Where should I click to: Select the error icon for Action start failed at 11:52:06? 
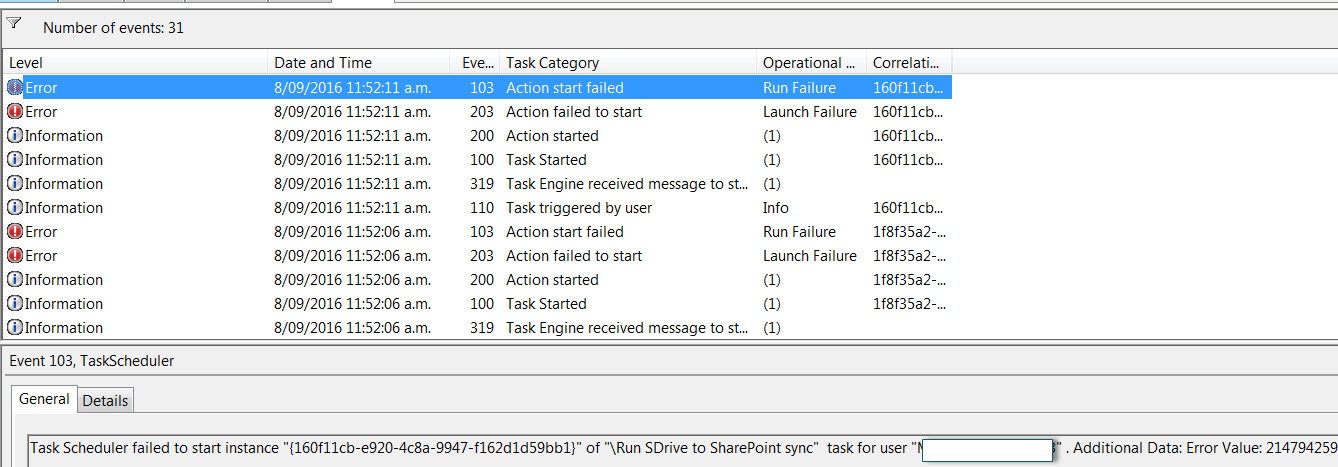coord(15,232)
